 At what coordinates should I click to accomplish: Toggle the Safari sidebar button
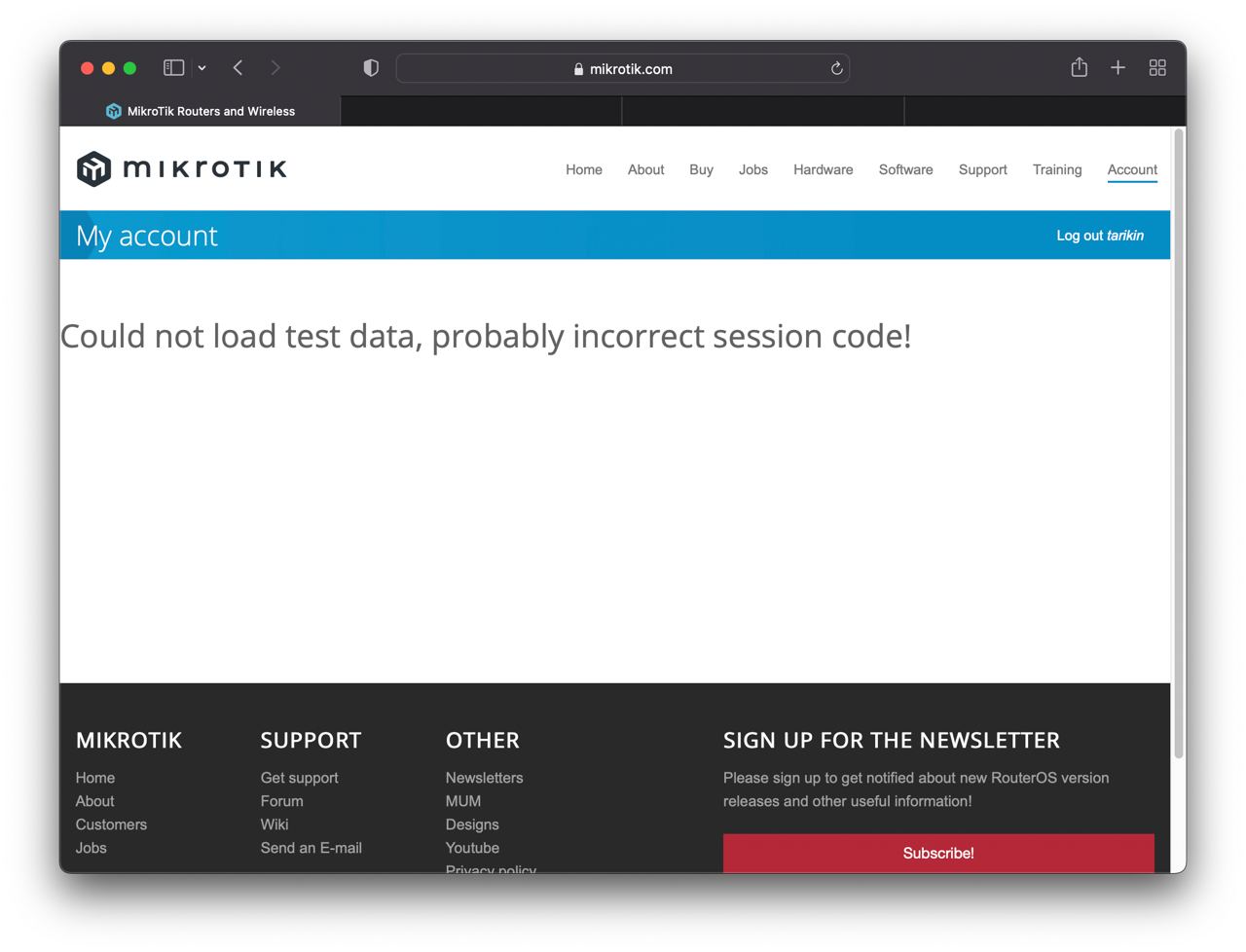[174, 67]
